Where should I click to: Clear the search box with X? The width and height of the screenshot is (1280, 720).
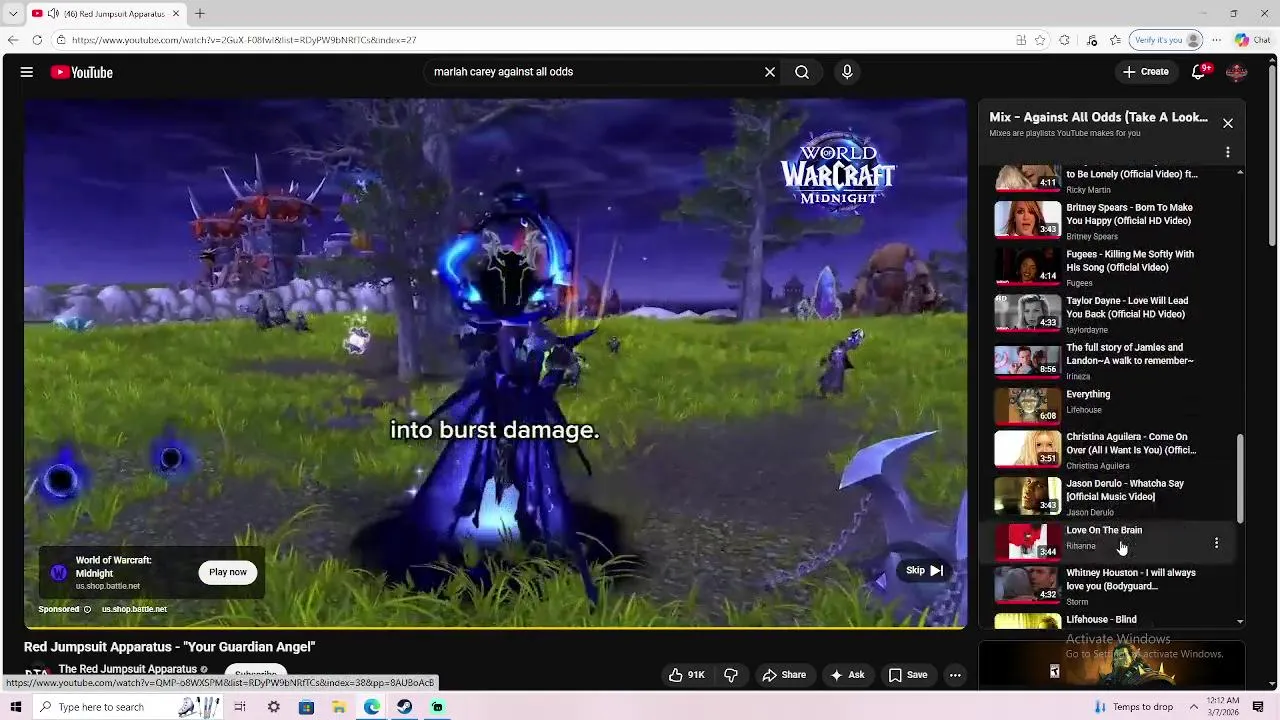pyautogui.click(x=770, y=72)
